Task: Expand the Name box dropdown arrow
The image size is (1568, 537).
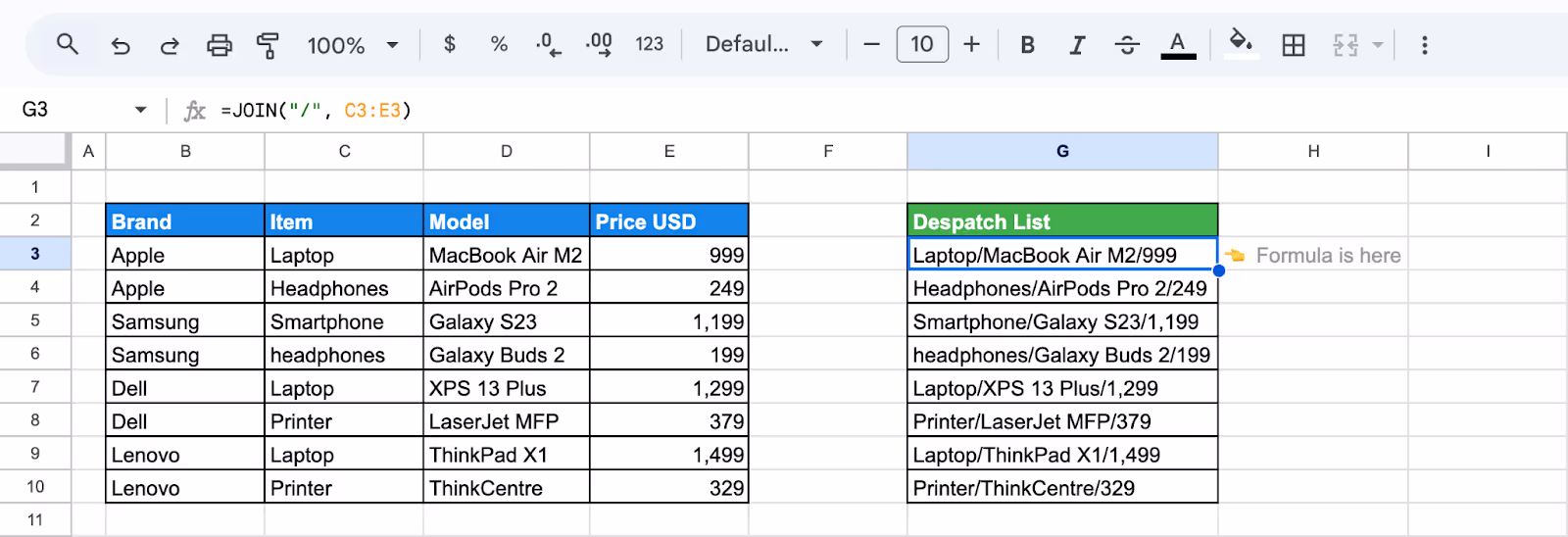Action: pyautogui.click(x=141, y=110)
